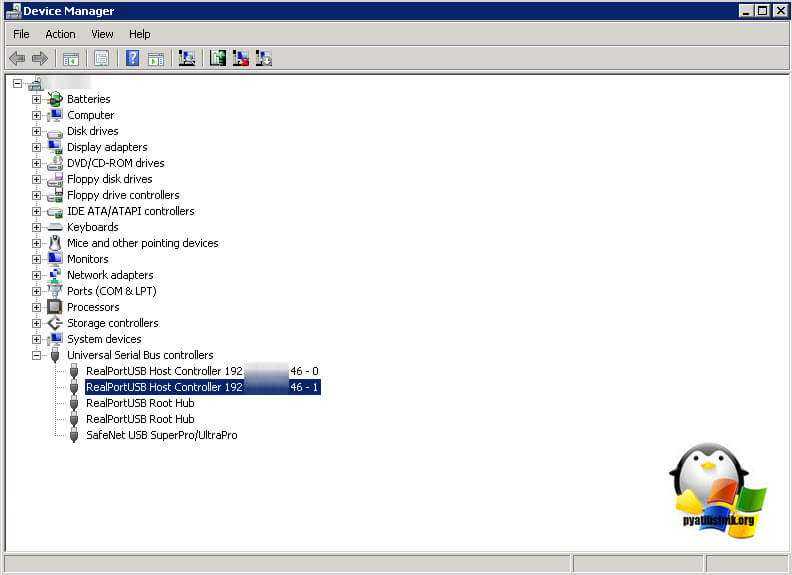Select the Batteries category icon
The image size is (792, 575).
55,99
